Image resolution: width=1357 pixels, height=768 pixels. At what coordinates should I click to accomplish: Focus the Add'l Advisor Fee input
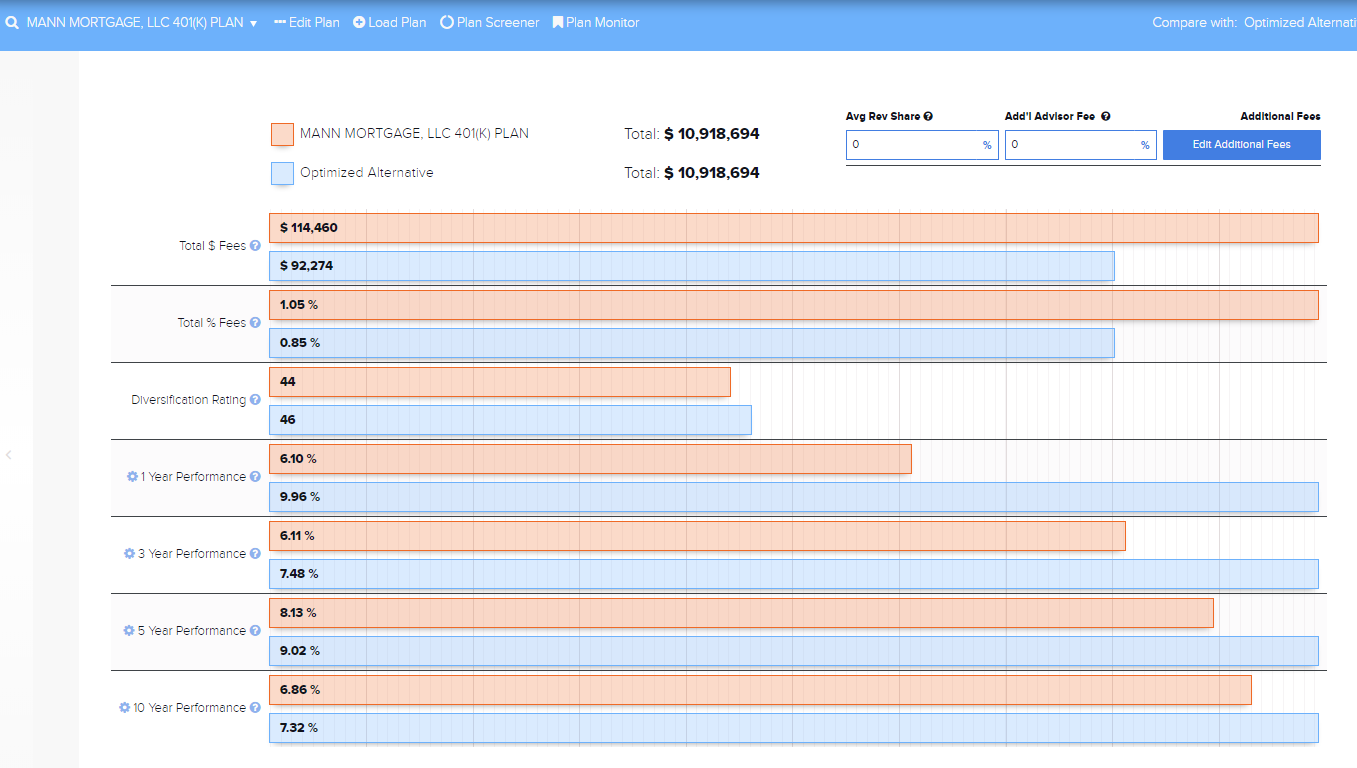pos(1072,145)
